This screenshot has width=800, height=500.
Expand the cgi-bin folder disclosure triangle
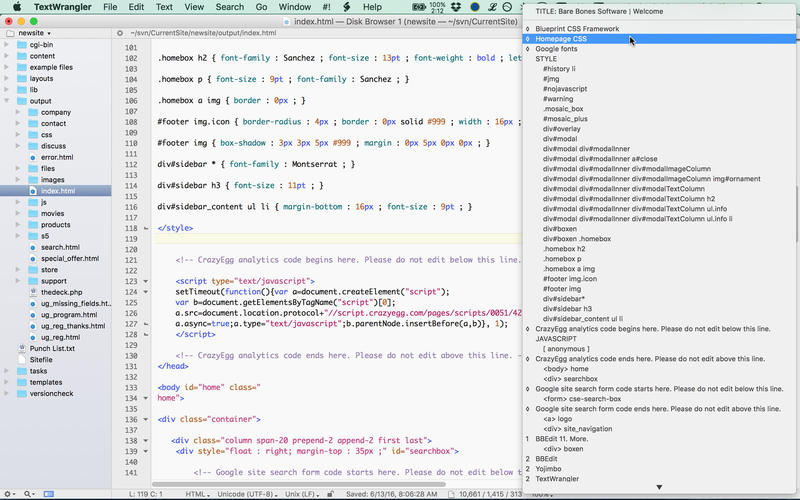[x=7, y=45]
